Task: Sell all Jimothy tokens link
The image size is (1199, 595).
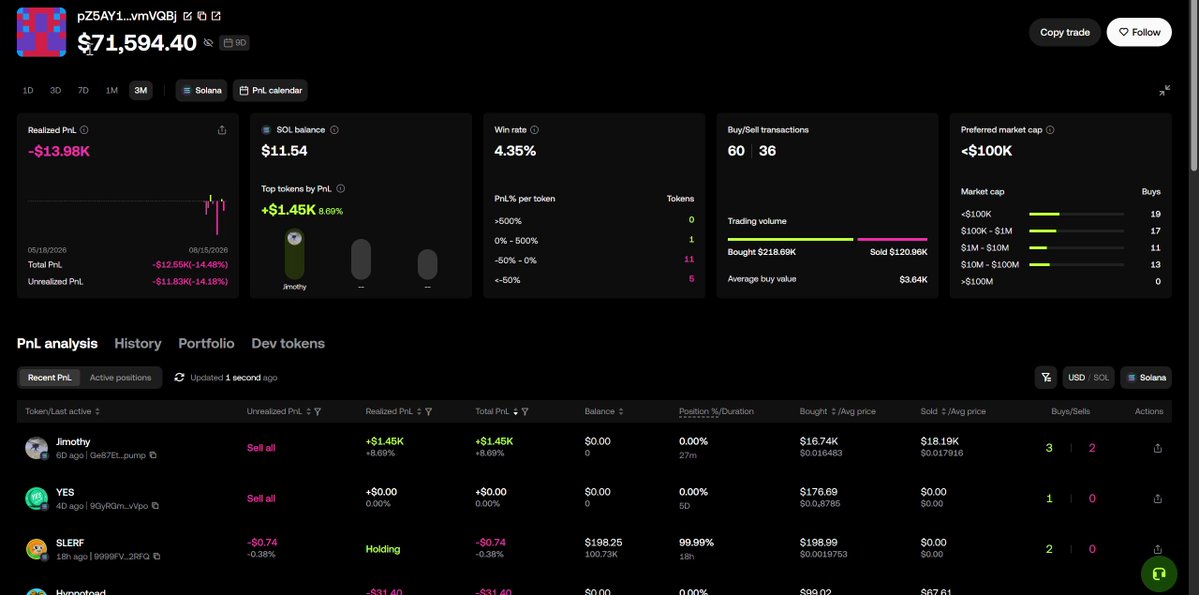Action: click(x=261, y=448)
